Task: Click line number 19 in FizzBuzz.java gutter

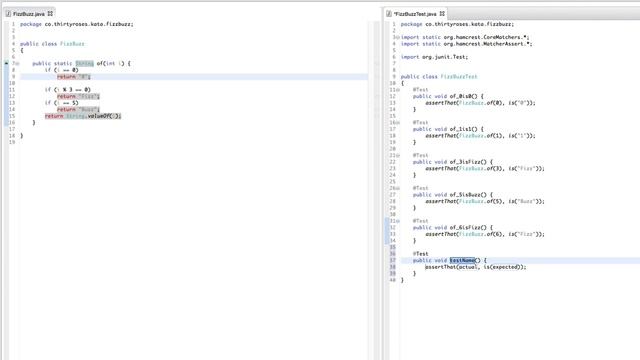Action: click(x=12, y=142)
